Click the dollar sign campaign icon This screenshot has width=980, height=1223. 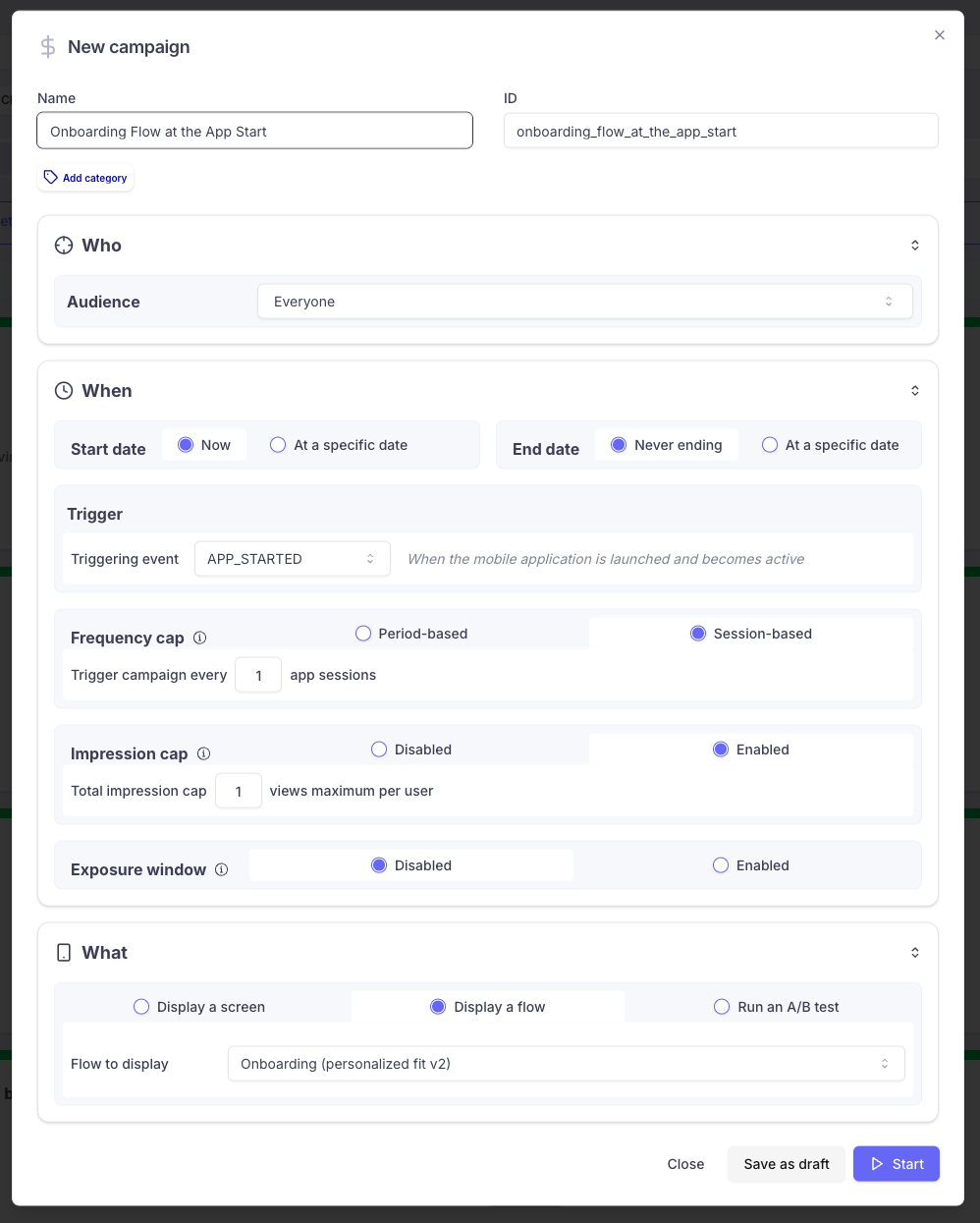click(x=47, y=46)
